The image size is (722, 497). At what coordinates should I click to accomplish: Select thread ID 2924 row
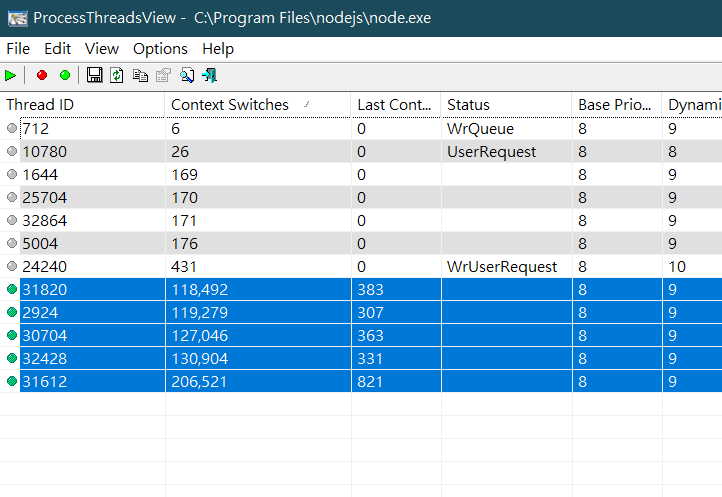361,313
